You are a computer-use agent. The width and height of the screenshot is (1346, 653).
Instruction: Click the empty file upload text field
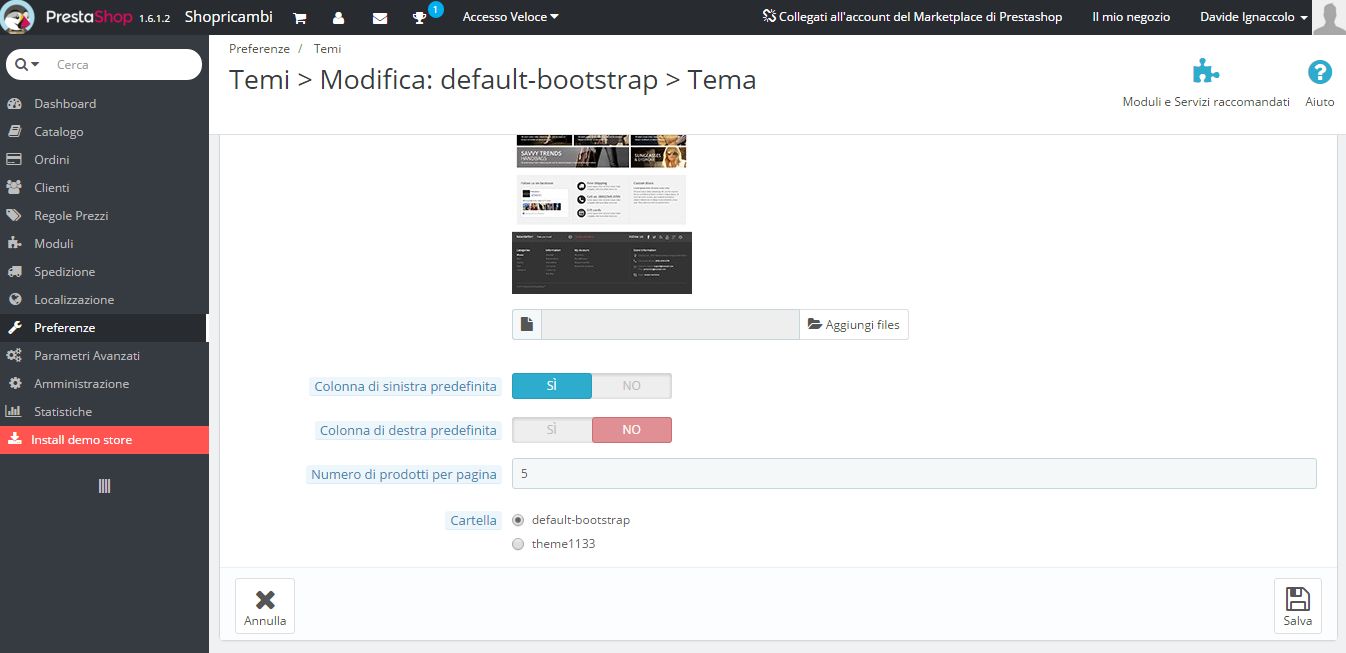pos(670,325)
